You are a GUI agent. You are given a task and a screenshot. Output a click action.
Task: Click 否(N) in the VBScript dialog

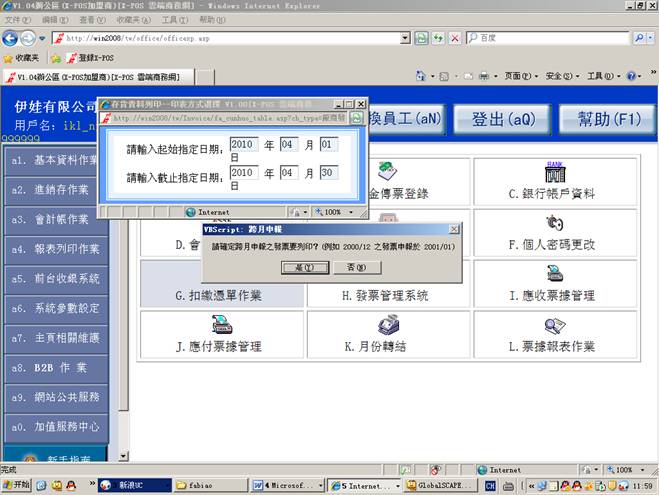357,267
